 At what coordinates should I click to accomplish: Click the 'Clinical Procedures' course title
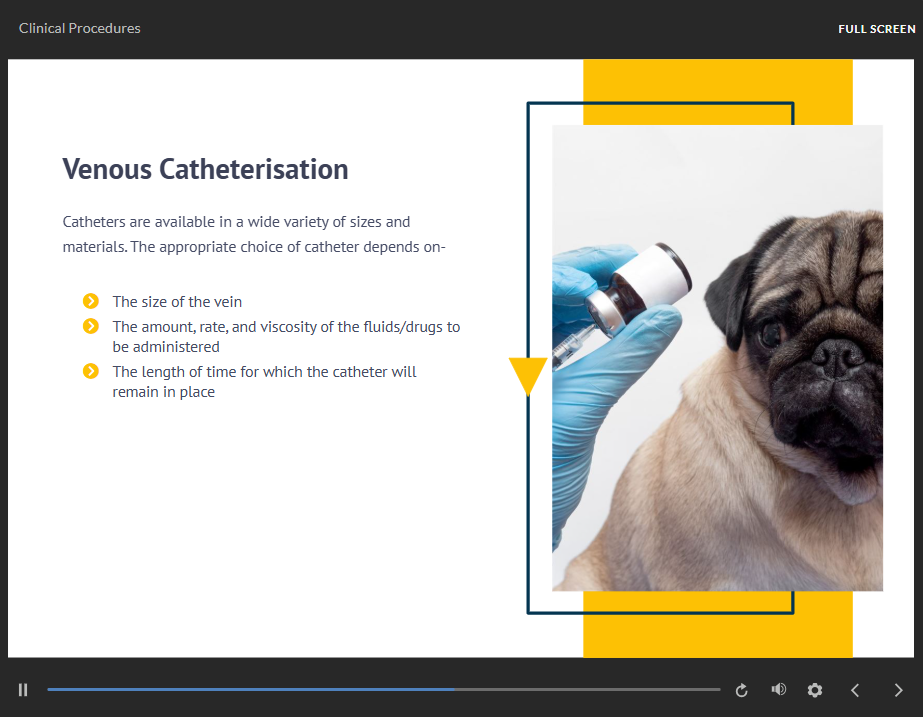pos(80,28)
